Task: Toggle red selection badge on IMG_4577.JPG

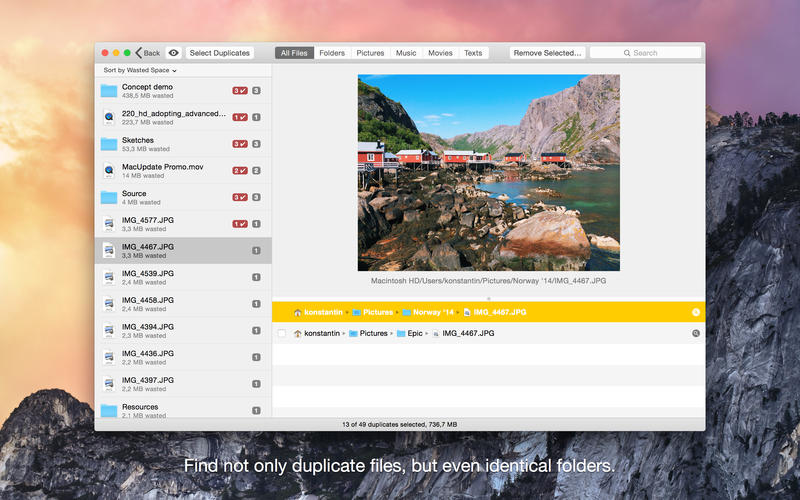Action: click(240, 224)
